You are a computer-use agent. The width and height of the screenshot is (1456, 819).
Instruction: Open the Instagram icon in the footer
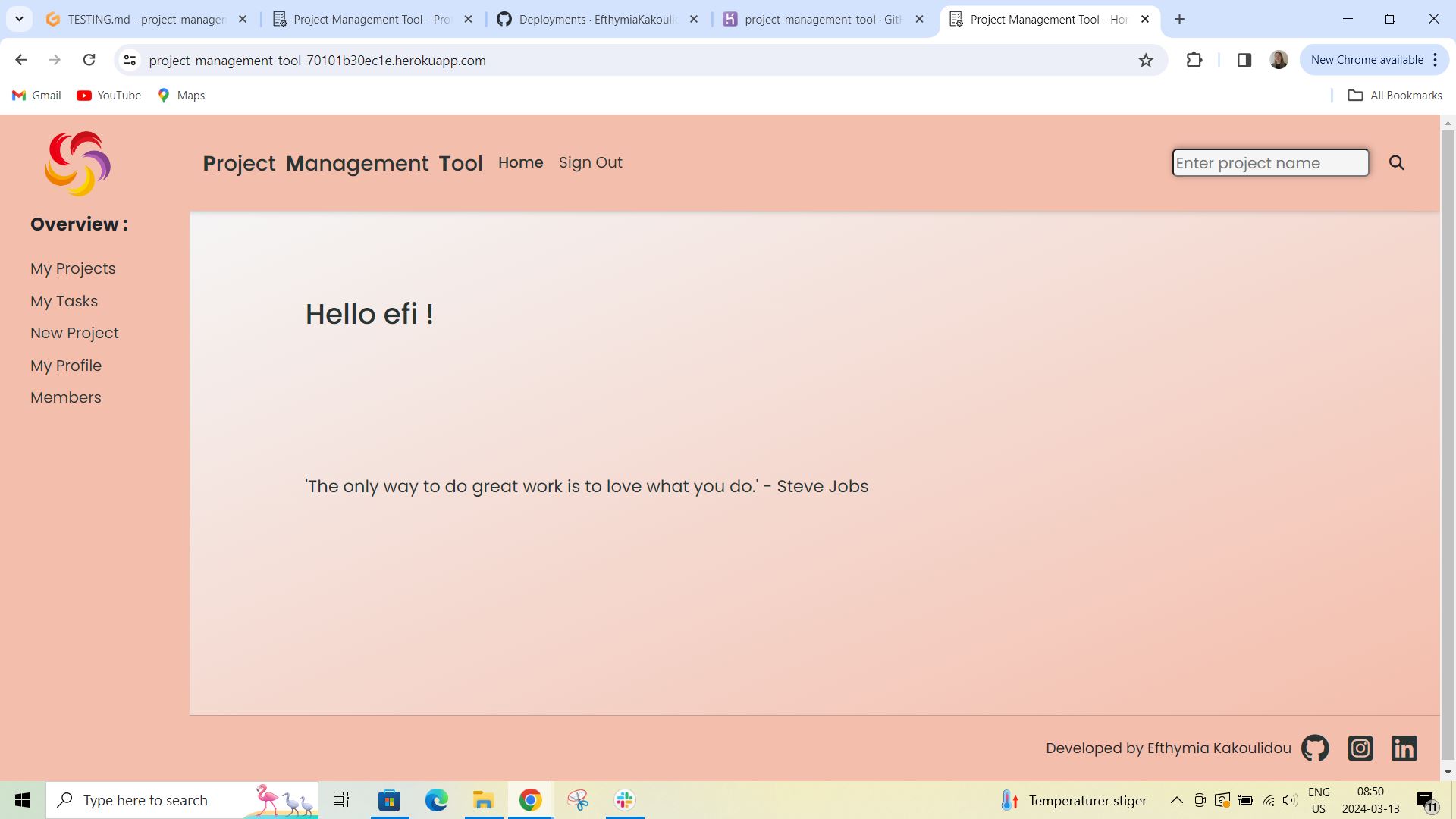pyautogui.click(x=1360, y=748)
